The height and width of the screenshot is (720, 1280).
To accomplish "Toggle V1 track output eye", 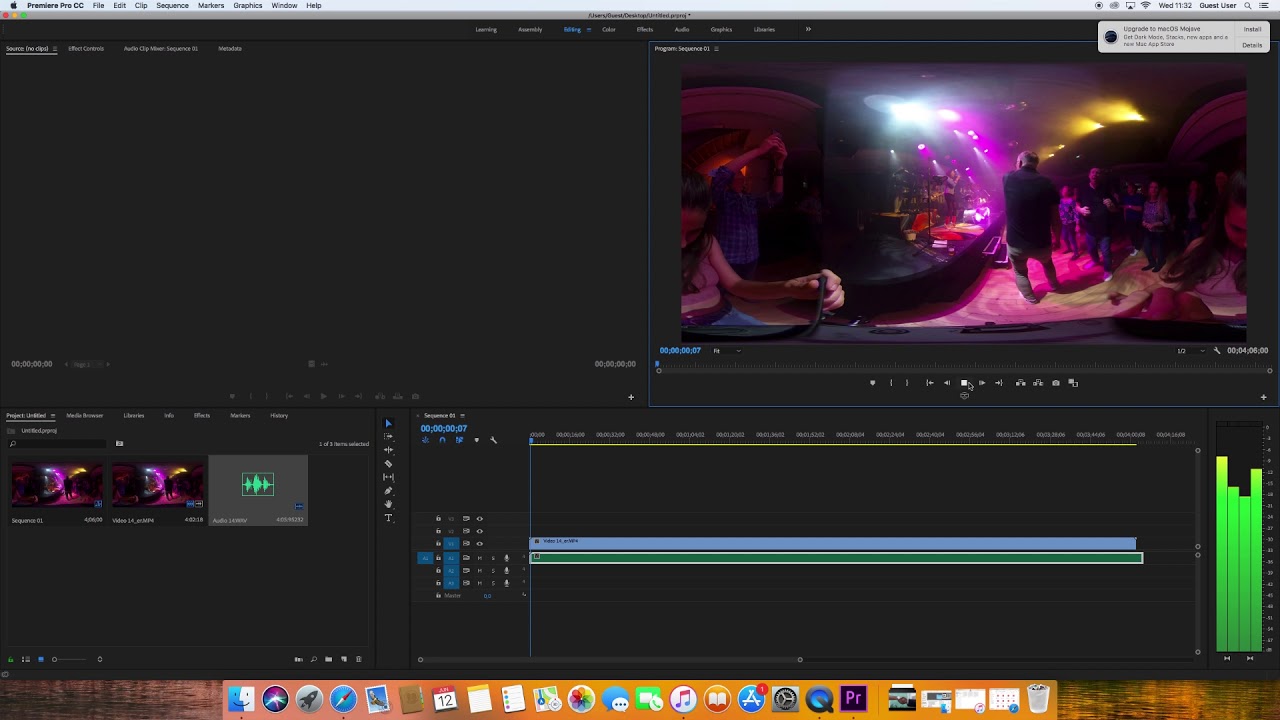I will click(x=479, y=544).
